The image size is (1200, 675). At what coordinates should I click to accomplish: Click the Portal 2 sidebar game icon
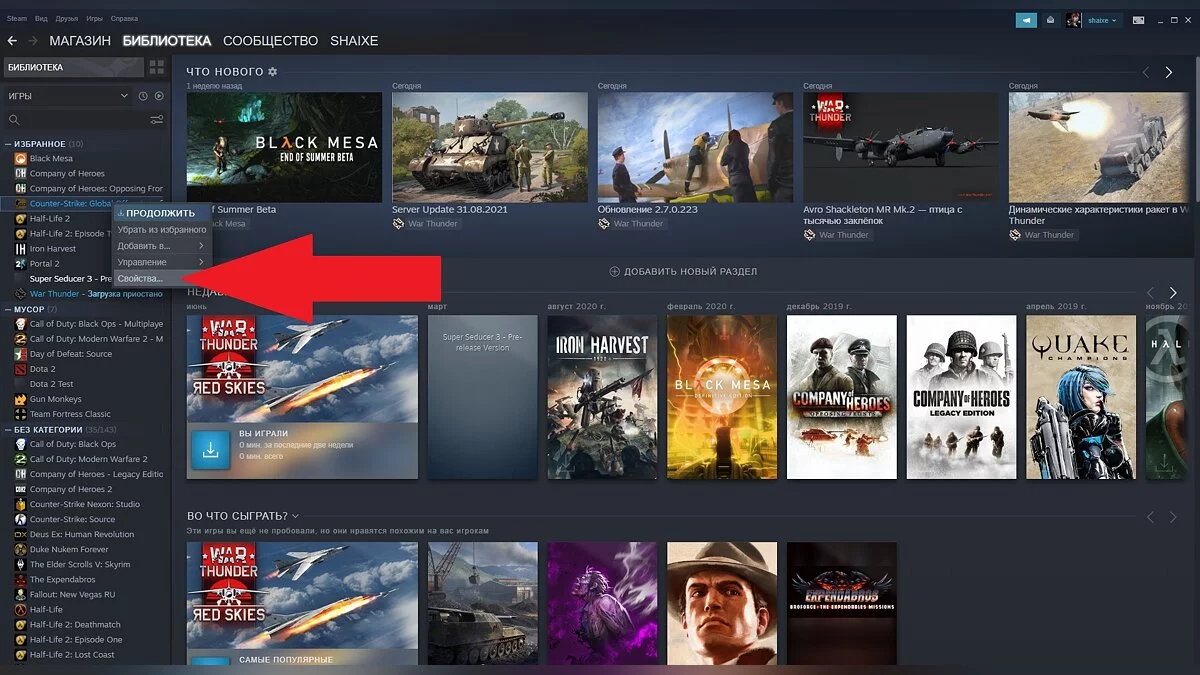20,263
